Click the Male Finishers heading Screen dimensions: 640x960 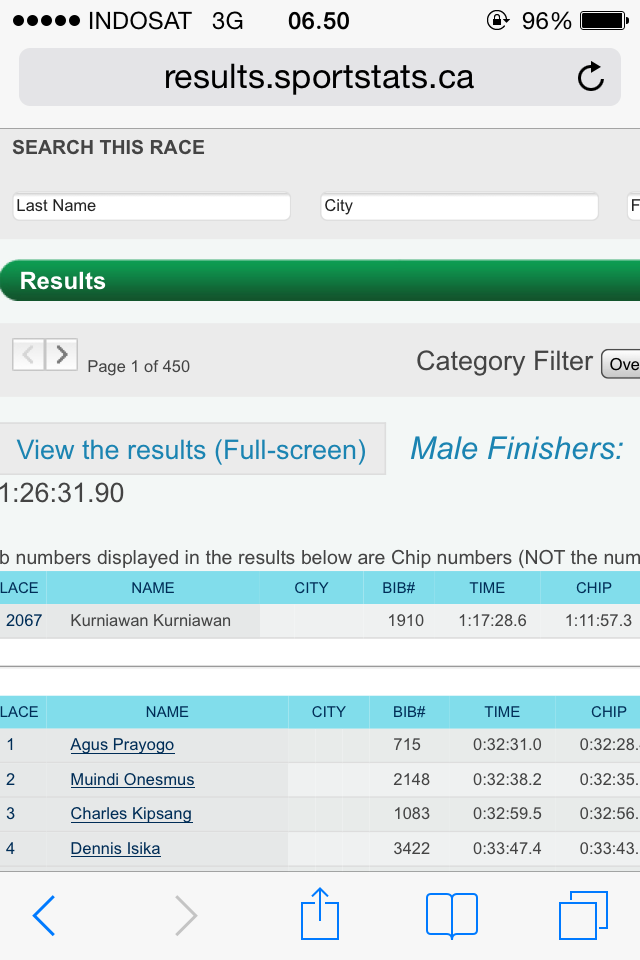point(517,448)
